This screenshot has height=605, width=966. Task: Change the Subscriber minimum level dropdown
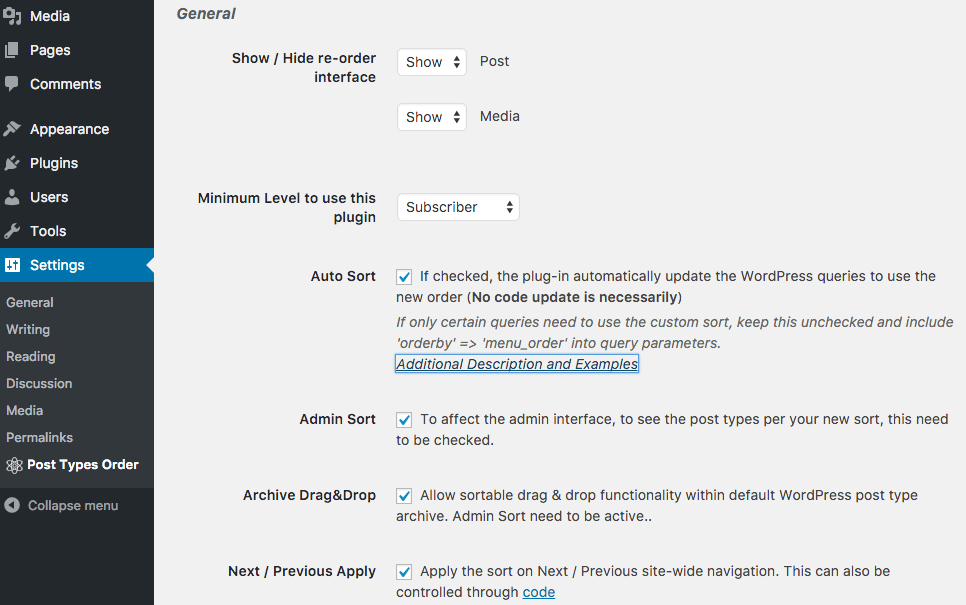458,207
